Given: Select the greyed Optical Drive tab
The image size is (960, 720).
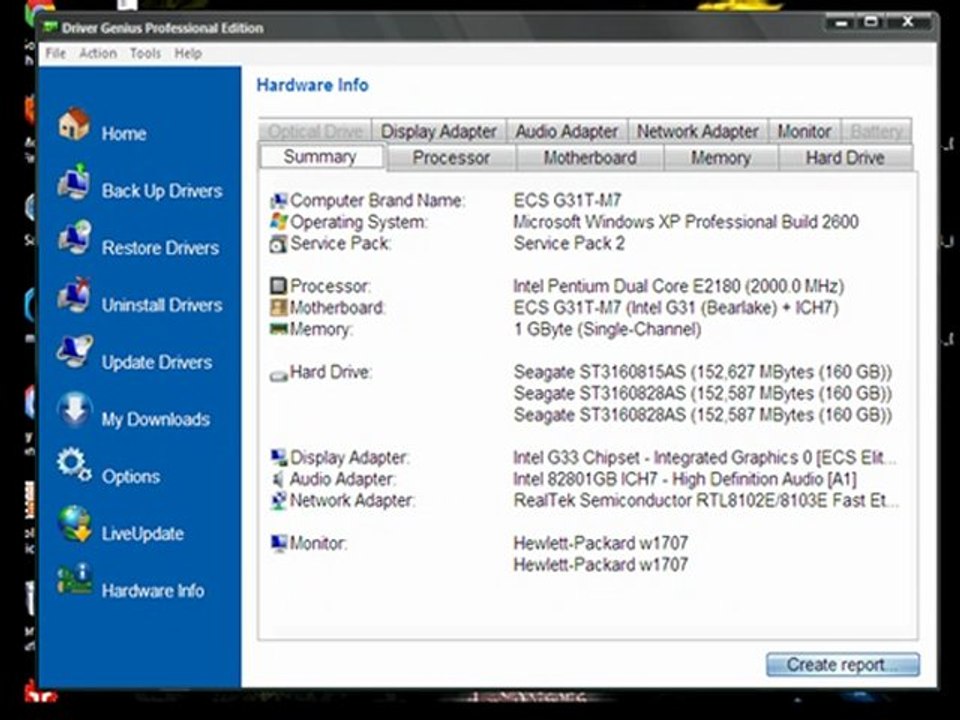Looking at the screenshot, I should [x=315, y=131].
